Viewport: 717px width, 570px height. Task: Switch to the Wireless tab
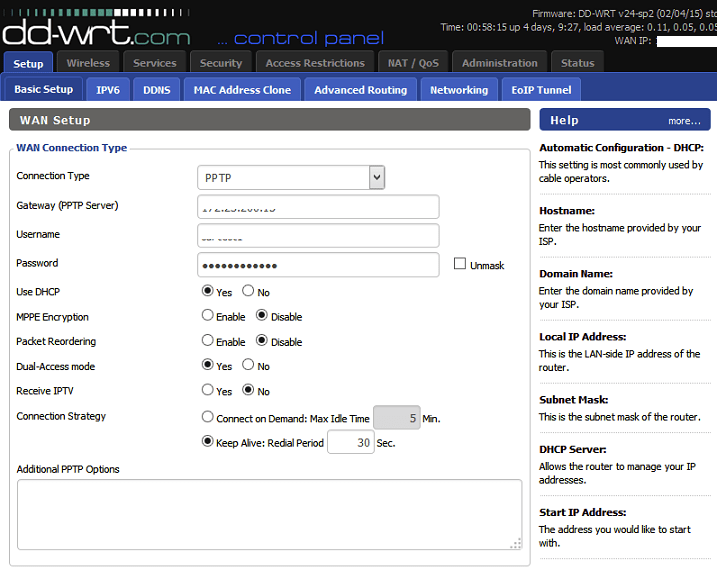(88, 63)
